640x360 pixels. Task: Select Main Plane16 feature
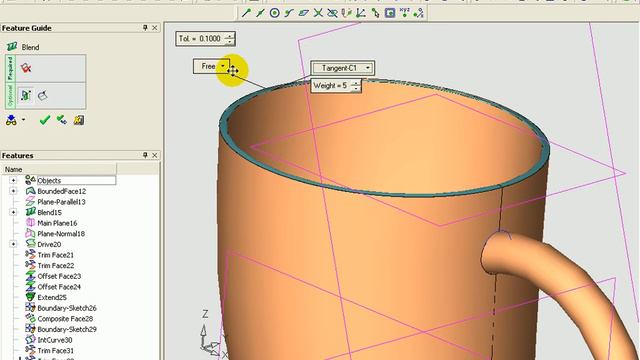pyautogui.click(x=57, y=223)
